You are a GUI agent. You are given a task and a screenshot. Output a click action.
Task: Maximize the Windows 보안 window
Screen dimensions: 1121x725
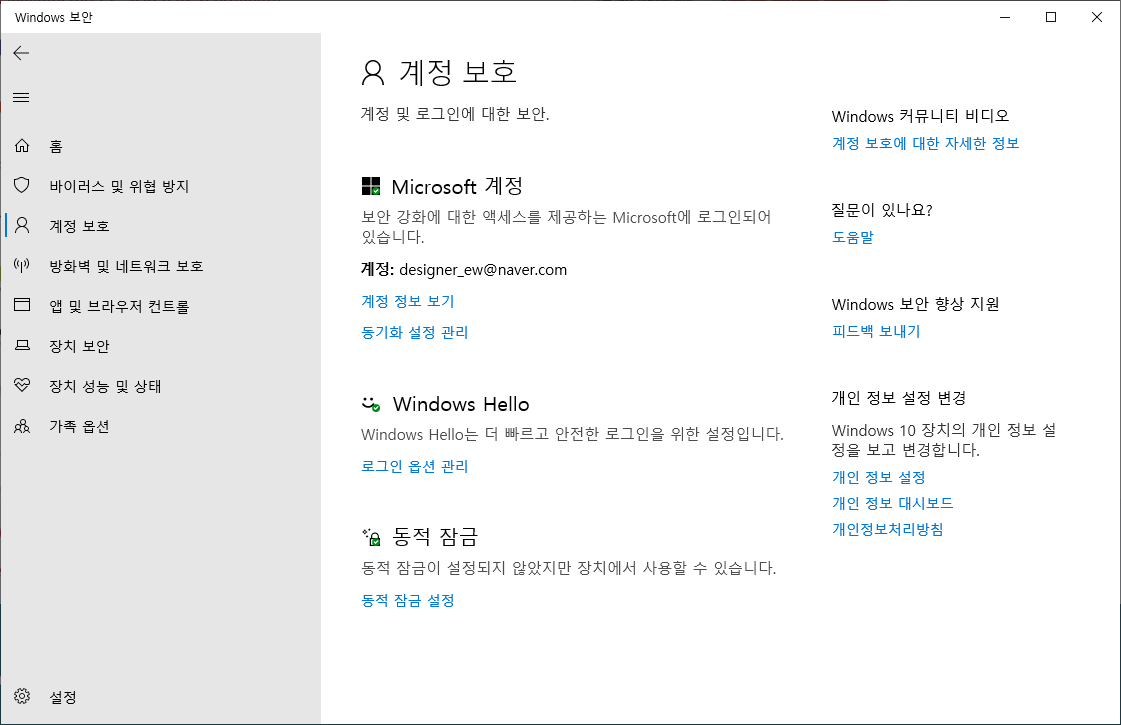tap(1051, 17)
